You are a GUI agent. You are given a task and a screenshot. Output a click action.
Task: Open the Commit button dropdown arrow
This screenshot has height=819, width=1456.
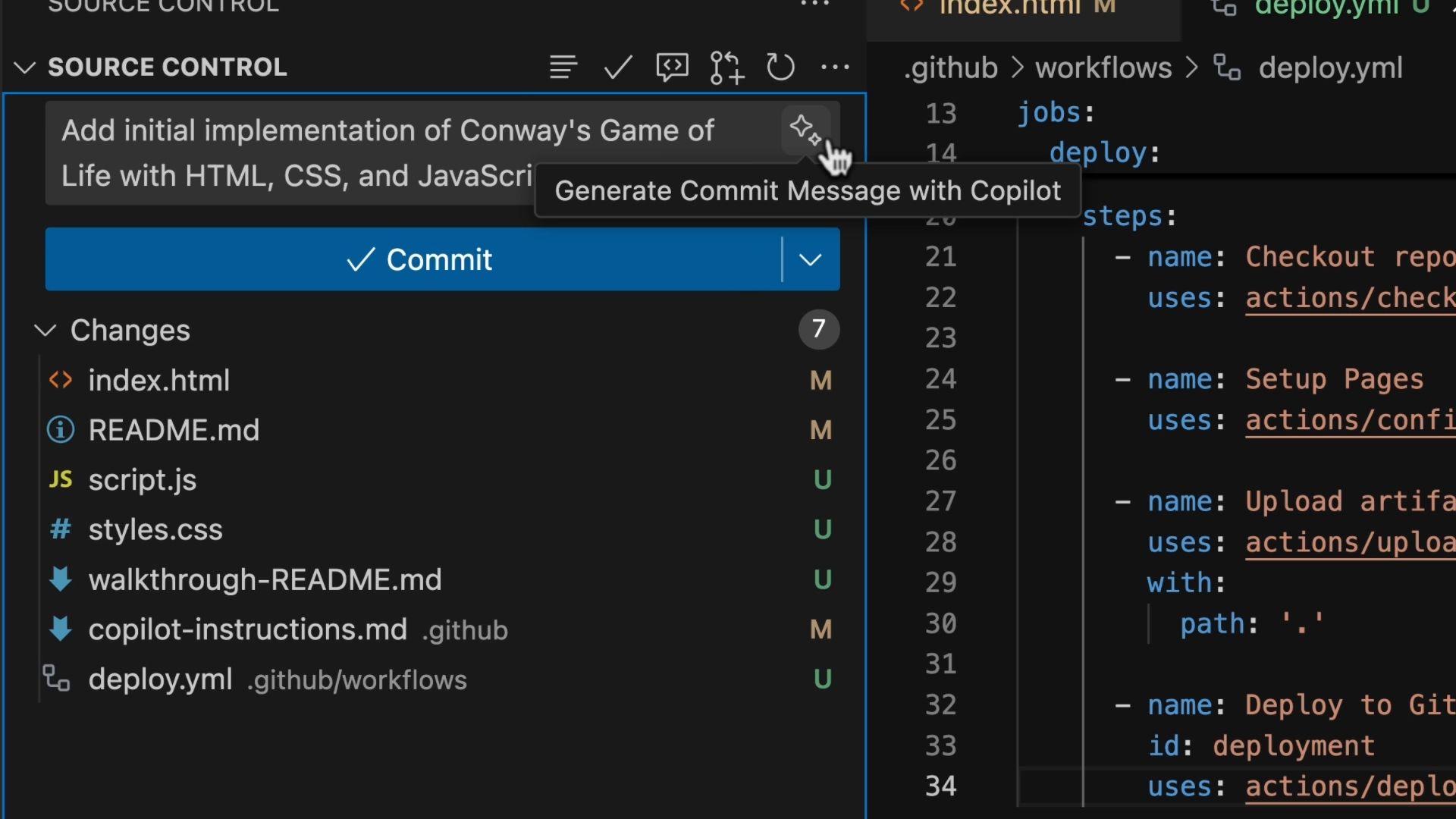(x=811, y=259)
